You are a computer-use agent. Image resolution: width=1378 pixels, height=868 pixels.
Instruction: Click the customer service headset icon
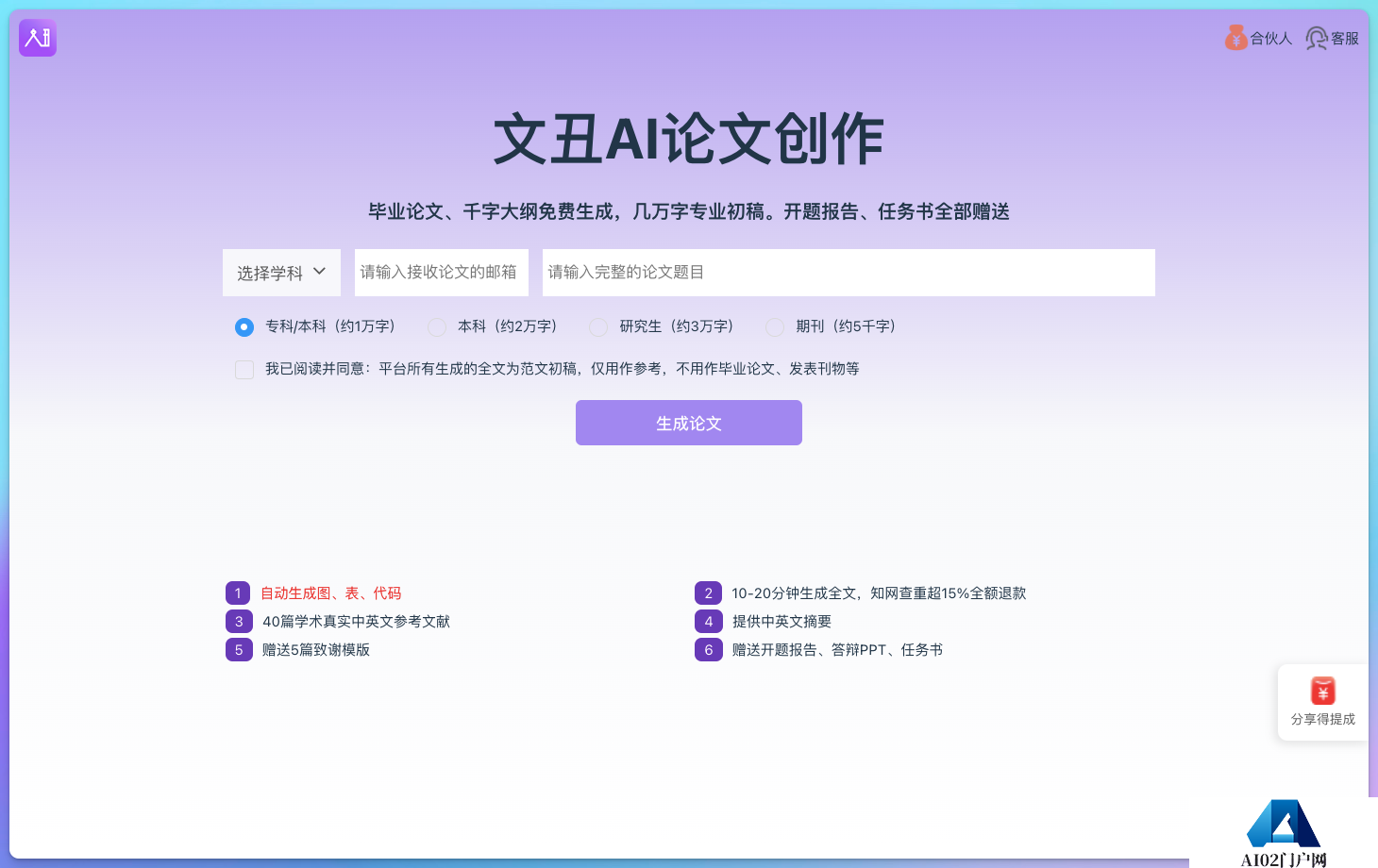[x=1317, y=38]
